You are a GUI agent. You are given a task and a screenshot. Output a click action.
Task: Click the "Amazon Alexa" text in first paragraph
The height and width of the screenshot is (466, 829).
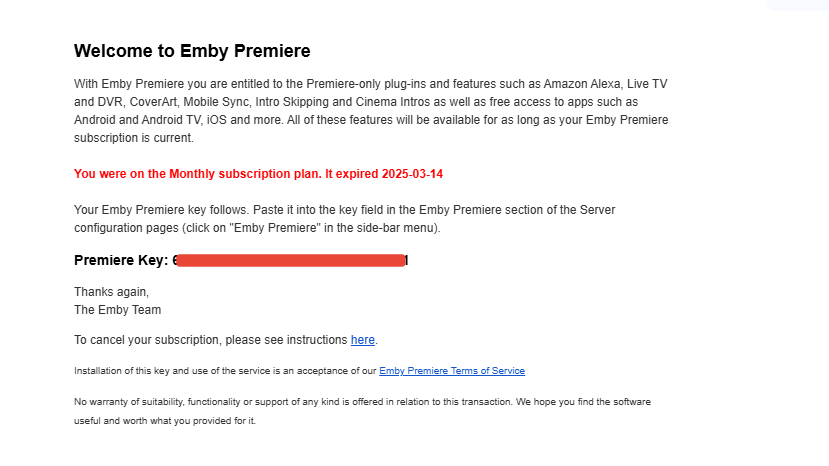582,84
